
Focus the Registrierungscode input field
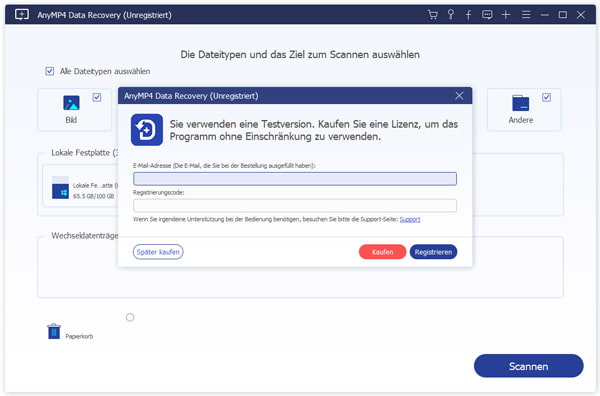(295, 205)
